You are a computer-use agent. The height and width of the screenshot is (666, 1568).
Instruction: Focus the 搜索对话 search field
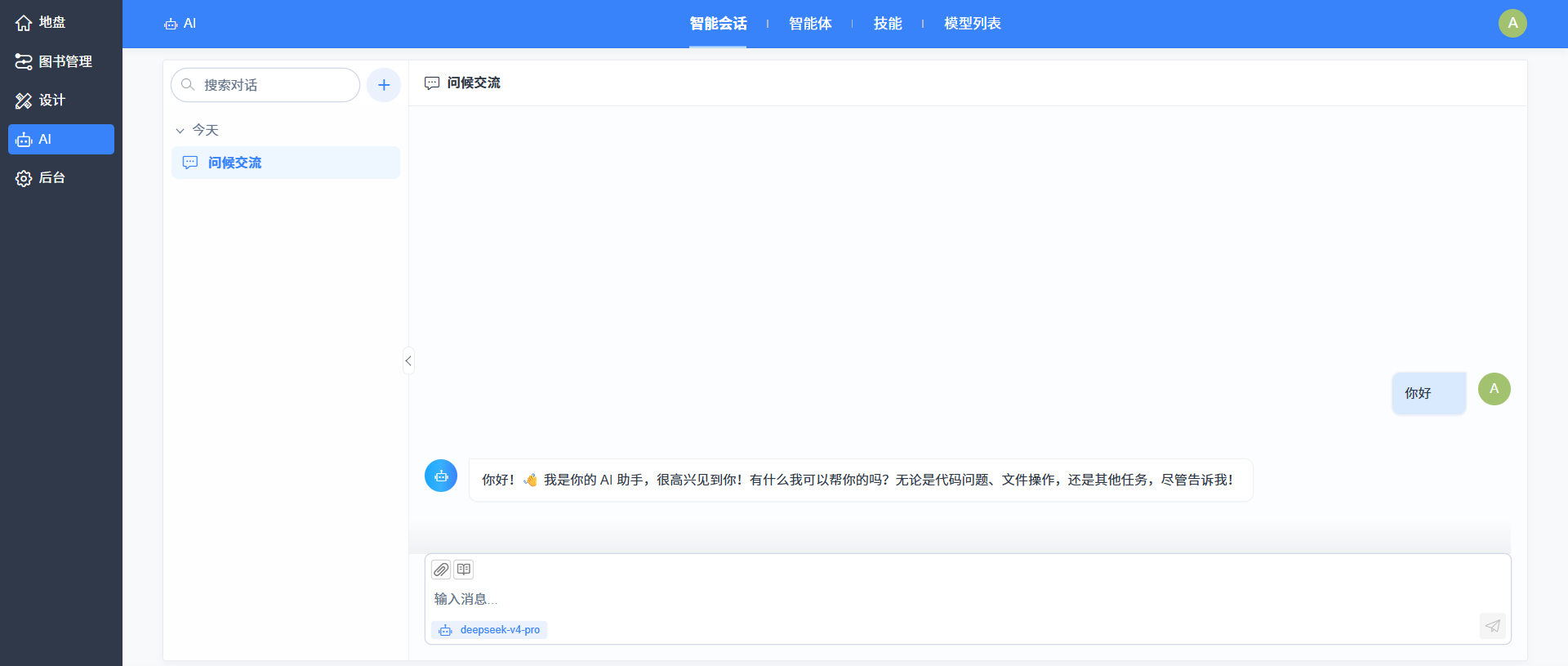265,85
